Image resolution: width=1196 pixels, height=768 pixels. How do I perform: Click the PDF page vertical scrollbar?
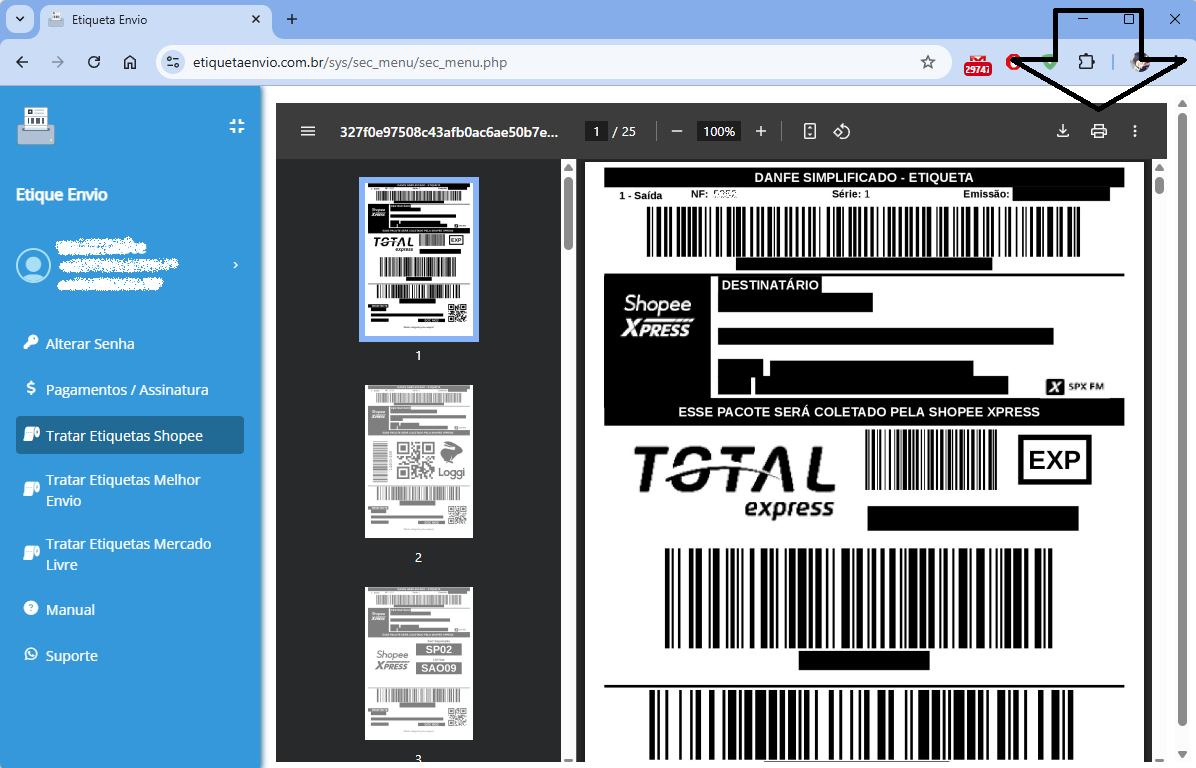(x=1159, y=185)
